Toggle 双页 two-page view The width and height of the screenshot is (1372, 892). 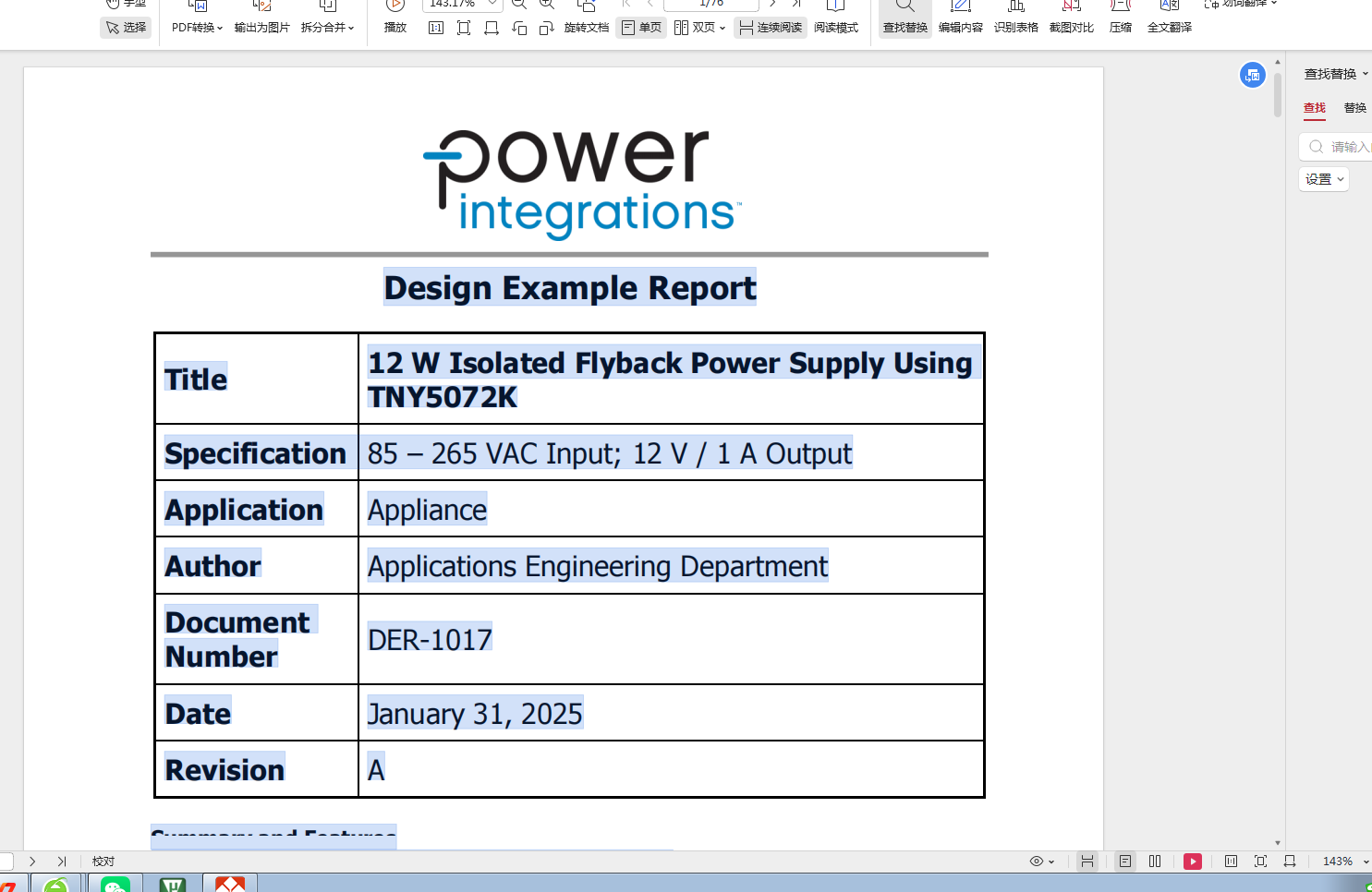coord(695,28)
